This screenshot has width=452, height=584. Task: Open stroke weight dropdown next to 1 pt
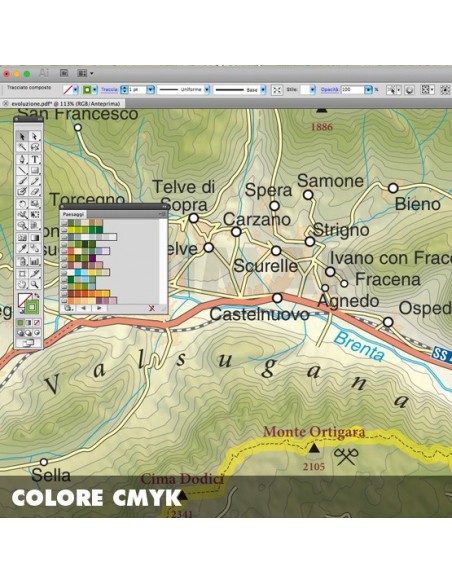150,90
